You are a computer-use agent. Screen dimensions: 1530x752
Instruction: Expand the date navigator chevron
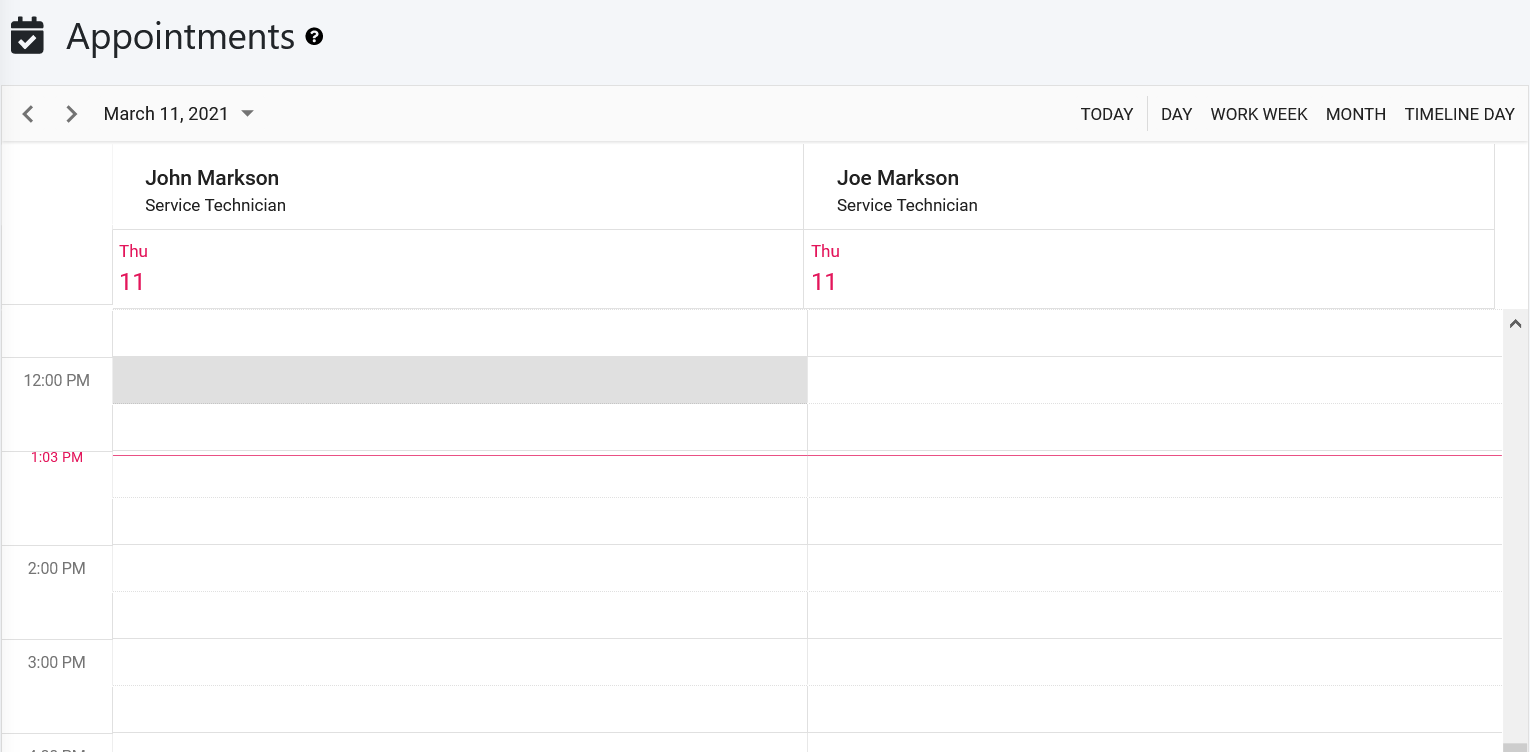pyautogui.click(x=247, y=113)
